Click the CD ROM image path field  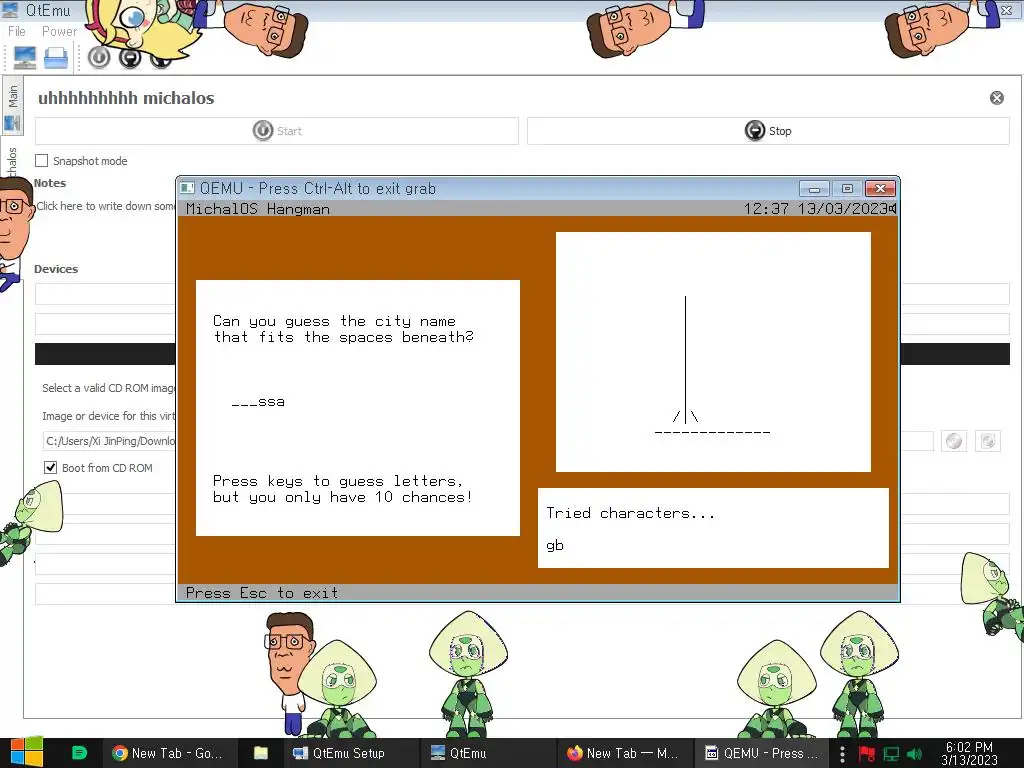(109, 441)
